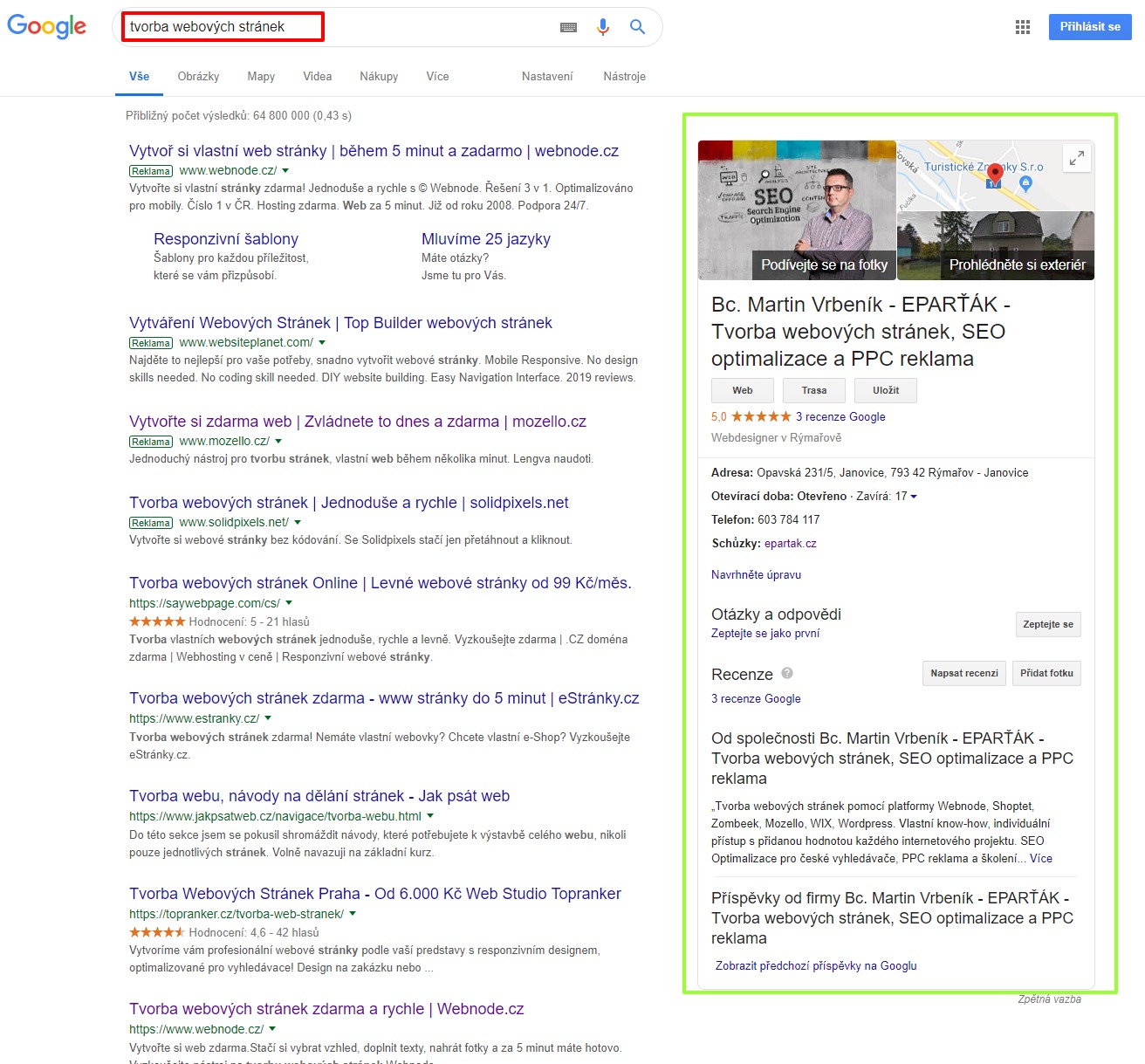1145x1064 pixels.
Task: Open the Nástroje search tools
Action: click(625, 77)
